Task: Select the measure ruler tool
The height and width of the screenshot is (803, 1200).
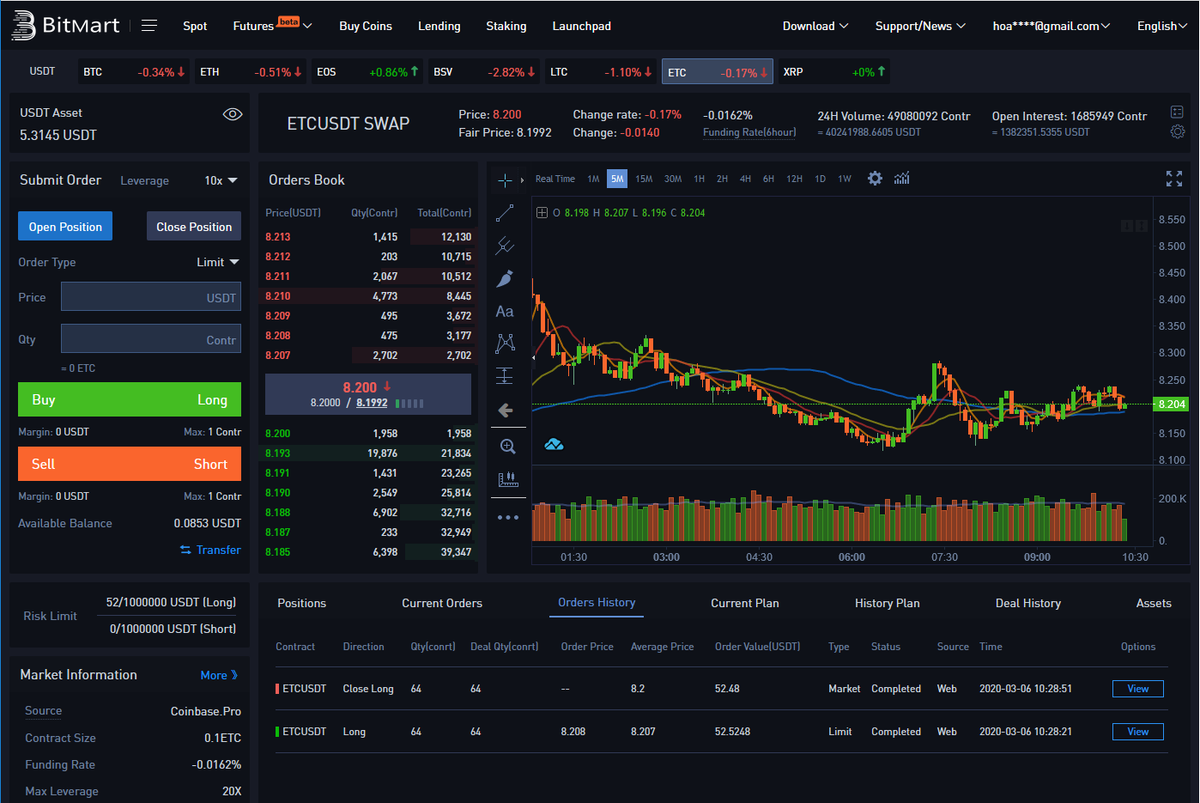Action: tap(507, 480)
